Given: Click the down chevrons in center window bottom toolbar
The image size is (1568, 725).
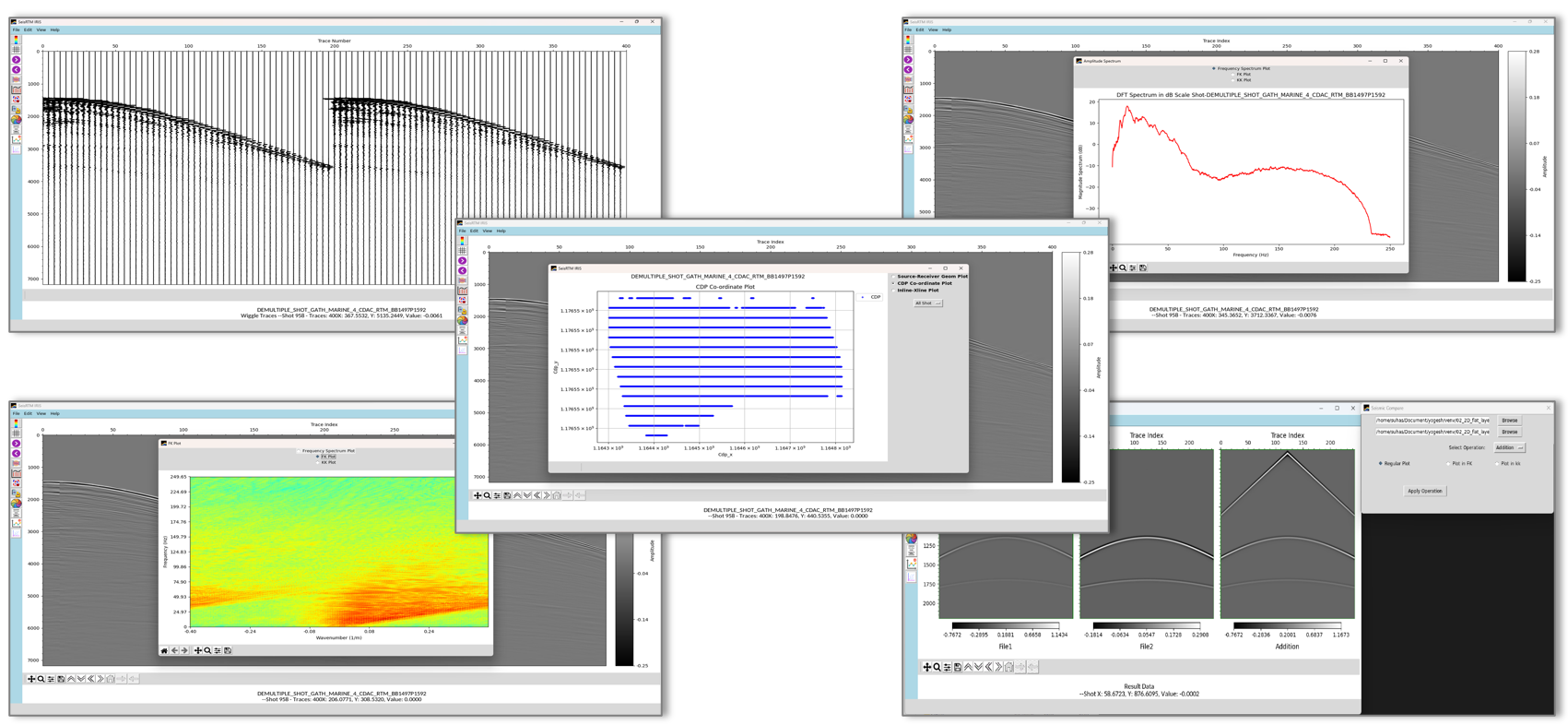Looking at the screenshot, I should (x=527, y=495).
